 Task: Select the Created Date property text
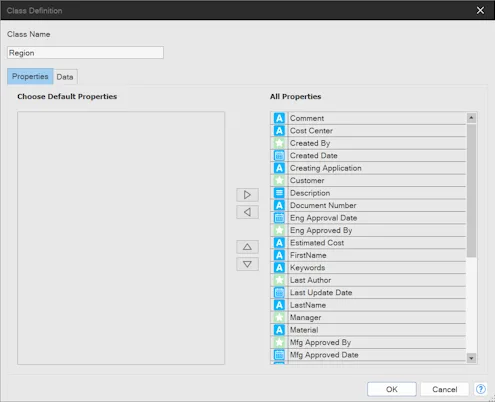pos(314,156)
